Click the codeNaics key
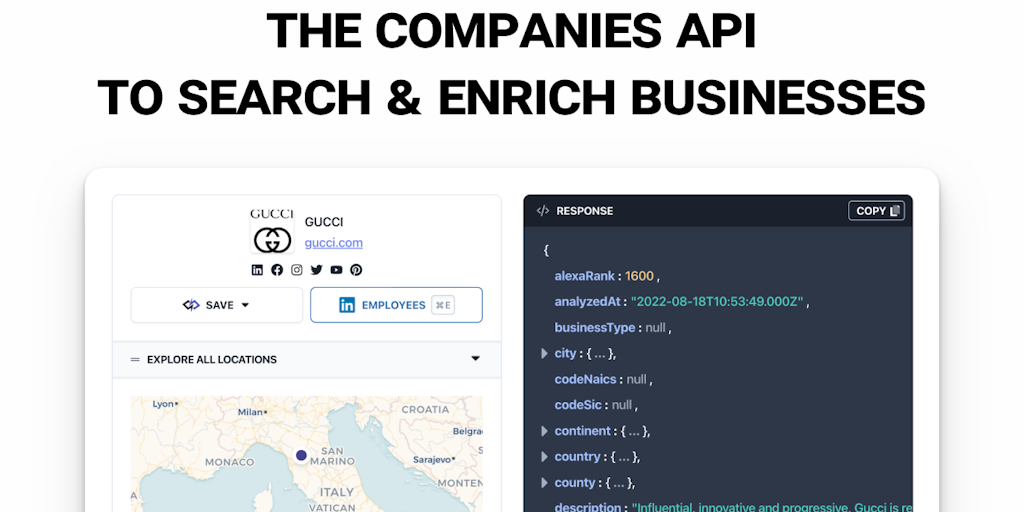This screenshot has height=512, width=1024. click(x=586, y=379)
